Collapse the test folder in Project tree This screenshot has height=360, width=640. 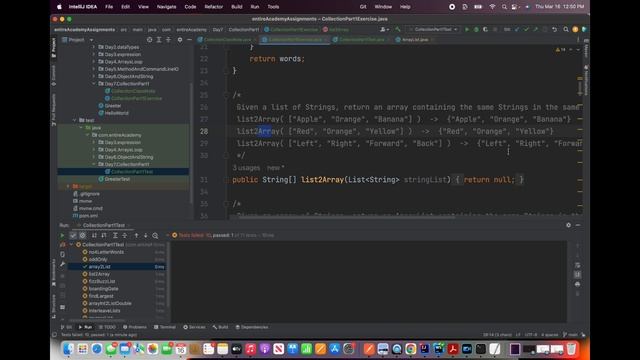click(74, 120)
